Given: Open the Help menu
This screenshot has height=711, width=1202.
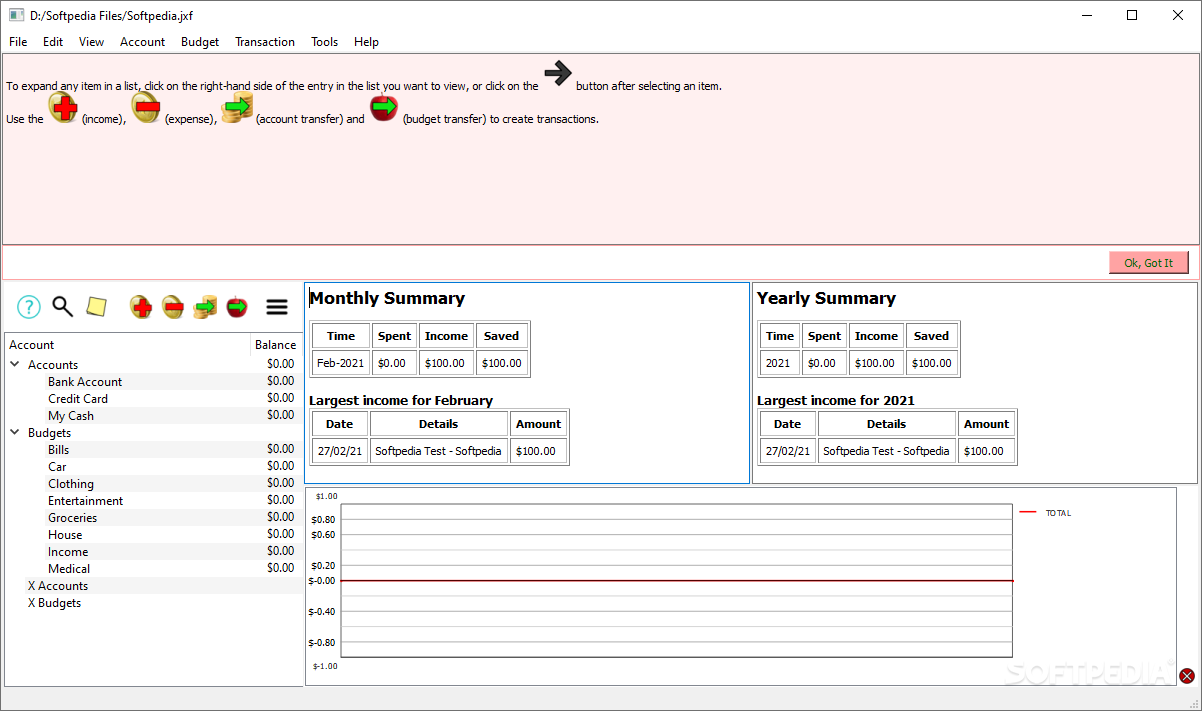Looking at the screenshot, I should (x=366, y=42).
